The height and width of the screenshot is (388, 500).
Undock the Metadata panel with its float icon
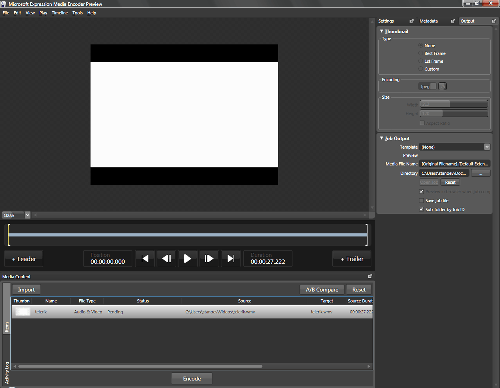(453, 21)
